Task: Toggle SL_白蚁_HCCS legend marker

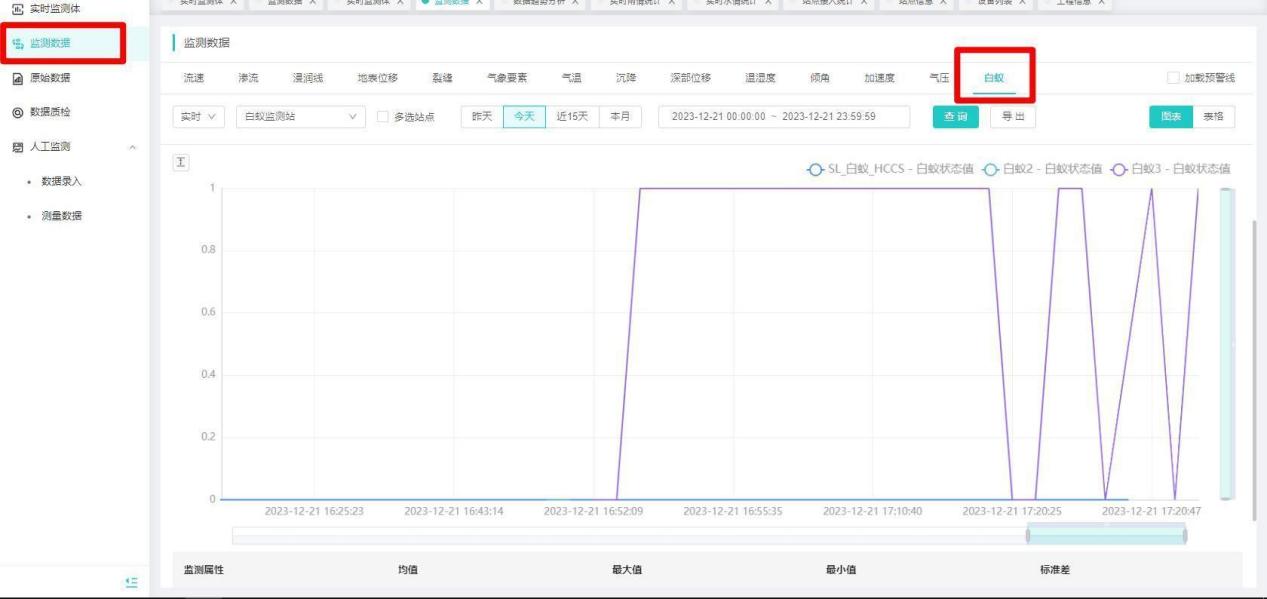Action: (816, 168)
